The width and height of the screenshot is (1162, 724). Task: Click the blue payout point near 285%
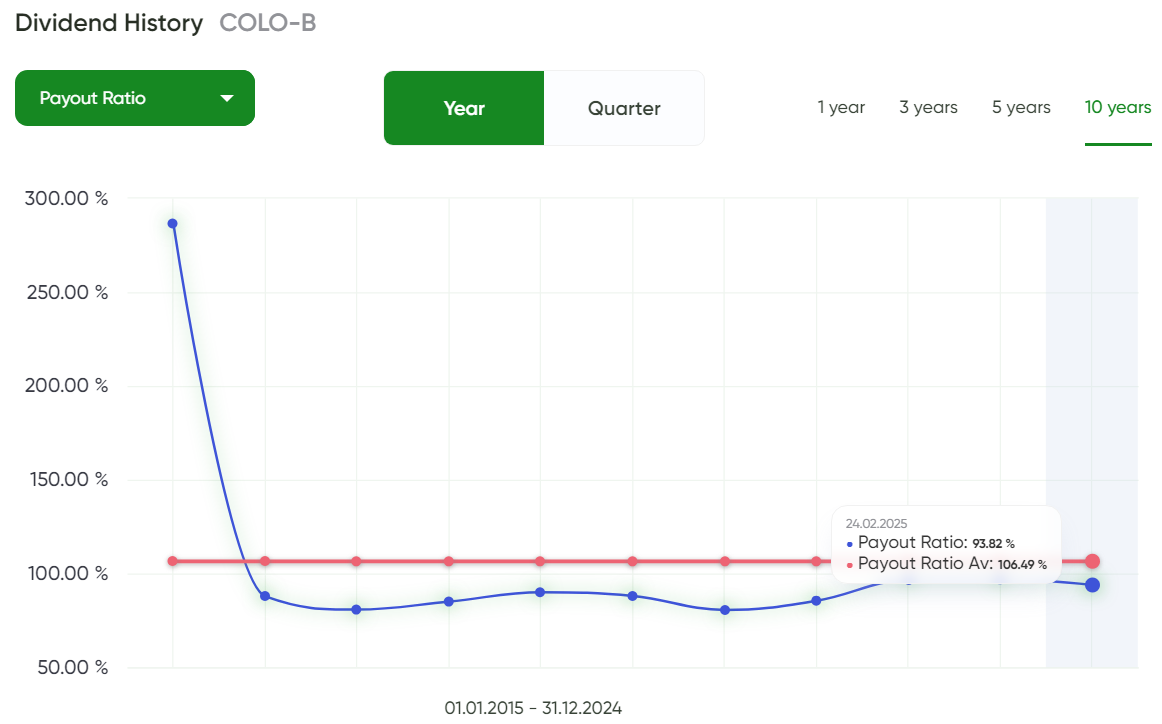click(x=173, y=224)
